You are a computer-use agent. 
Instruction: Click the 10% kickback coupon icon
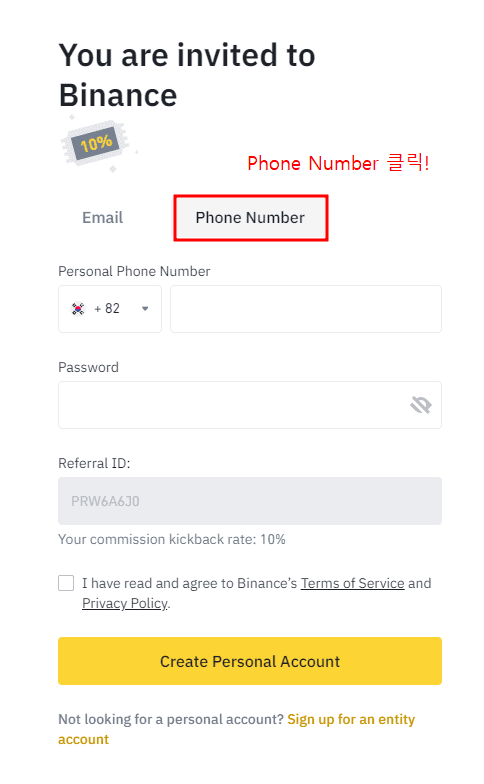[96, 144]
